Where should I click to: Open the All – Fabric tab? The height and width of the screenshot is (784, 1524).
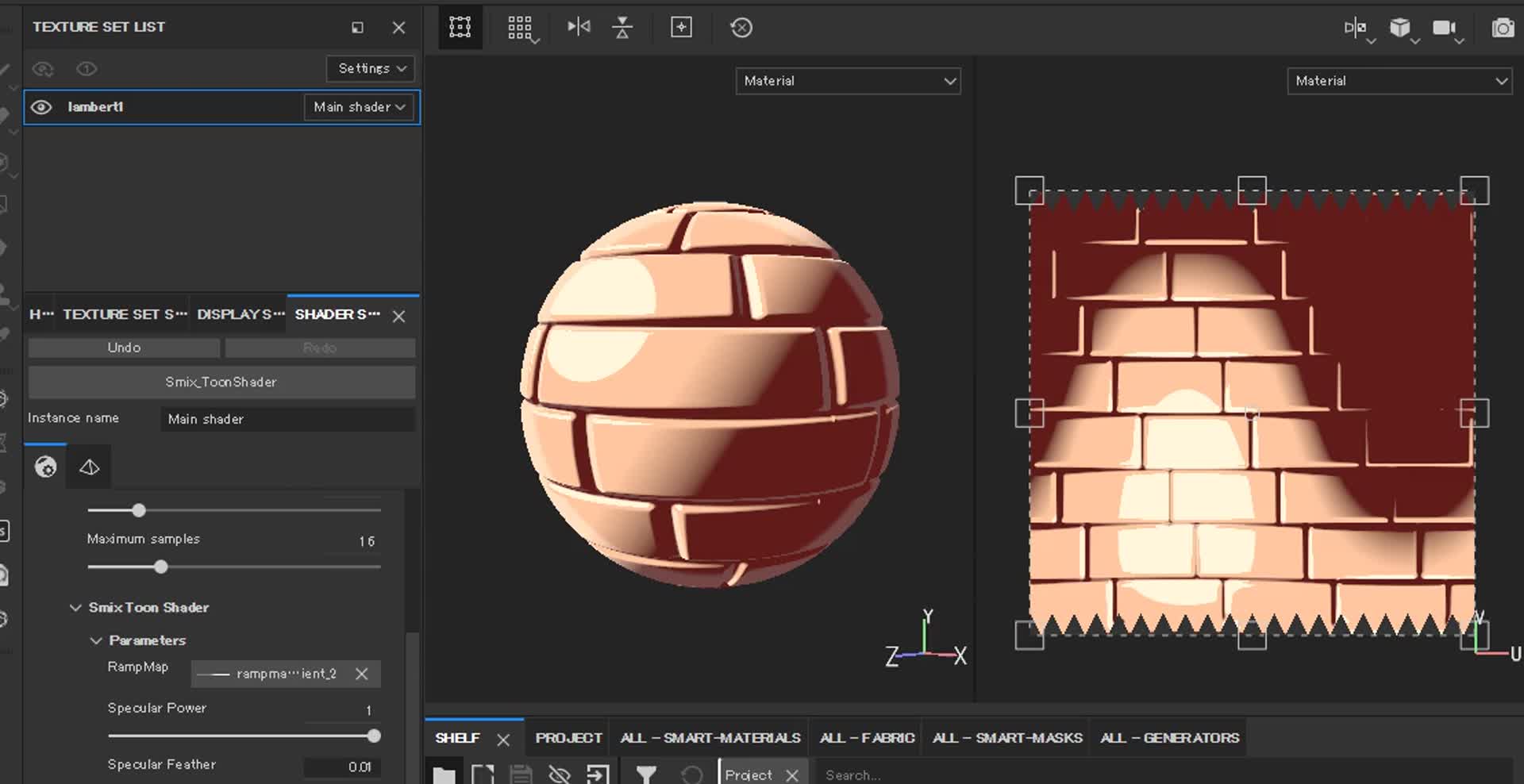[x=867, y=738]
